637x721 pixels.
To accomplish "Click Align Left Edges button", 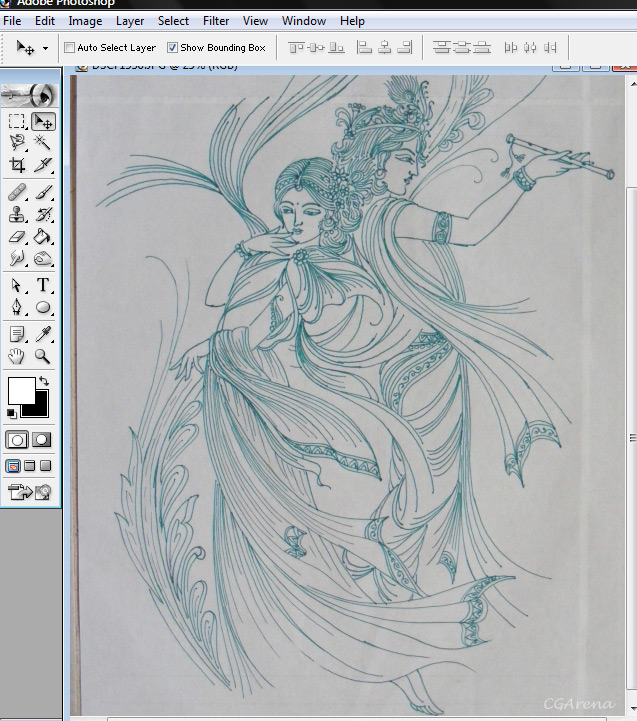I will pyautogui.click(x=364, y=47).
